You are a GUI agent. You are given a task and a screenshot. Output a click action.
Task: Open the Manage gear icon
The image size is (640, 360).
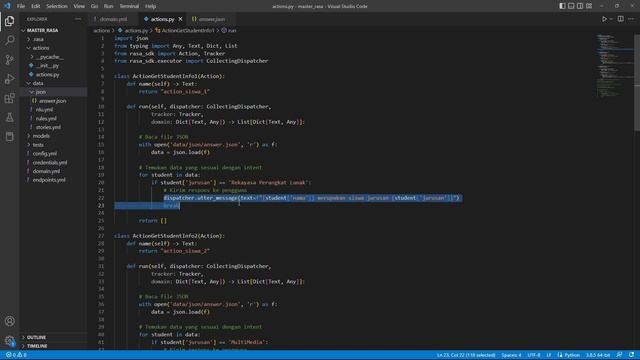pyautogui.click(x=9, y=340)
